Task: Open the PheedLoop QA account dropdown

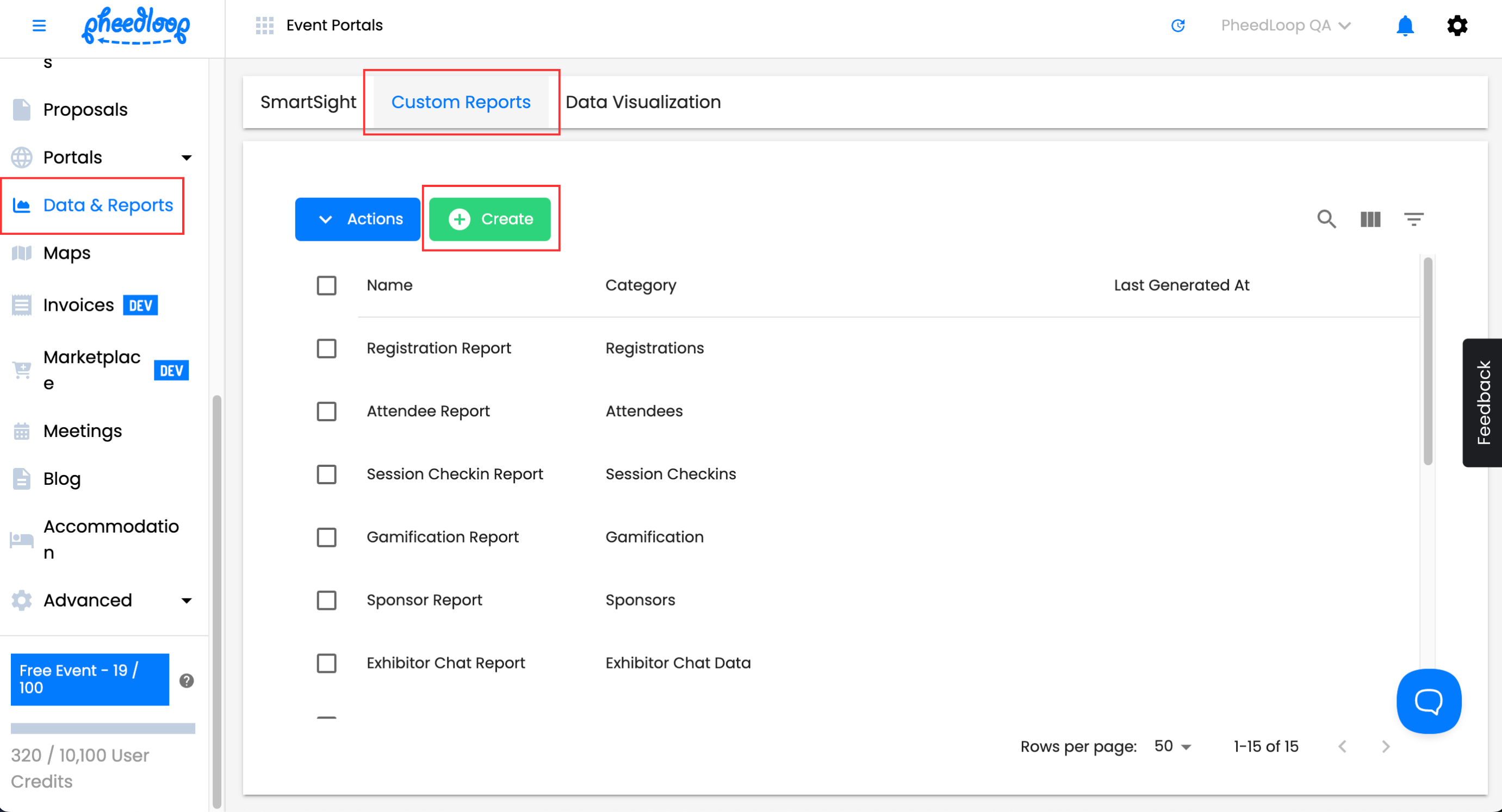Action: 1285,26
